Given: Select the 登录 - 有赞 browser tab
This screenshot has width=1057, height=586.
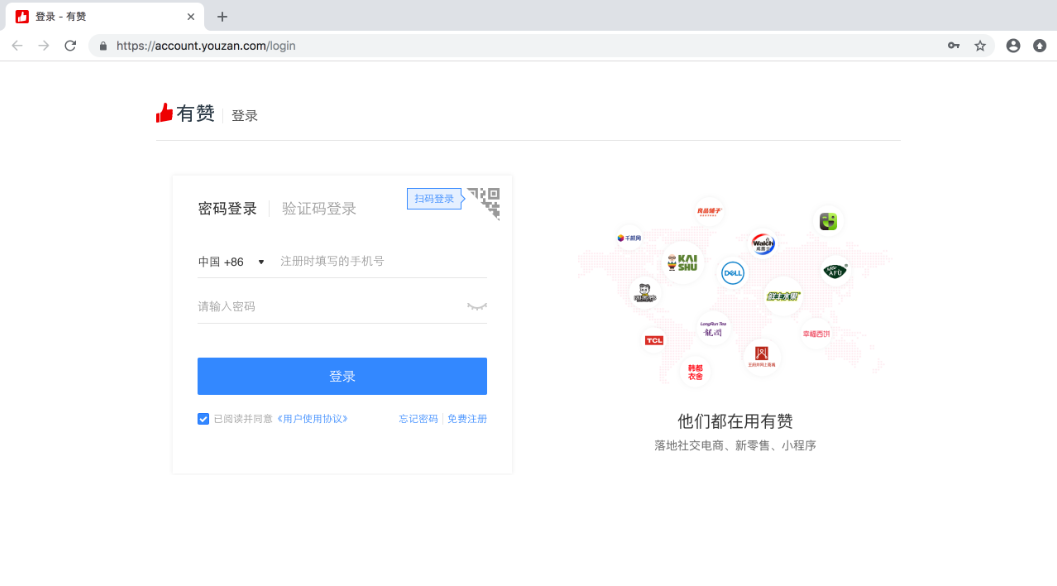Looking at the screenshot, I should click(105, 17).
